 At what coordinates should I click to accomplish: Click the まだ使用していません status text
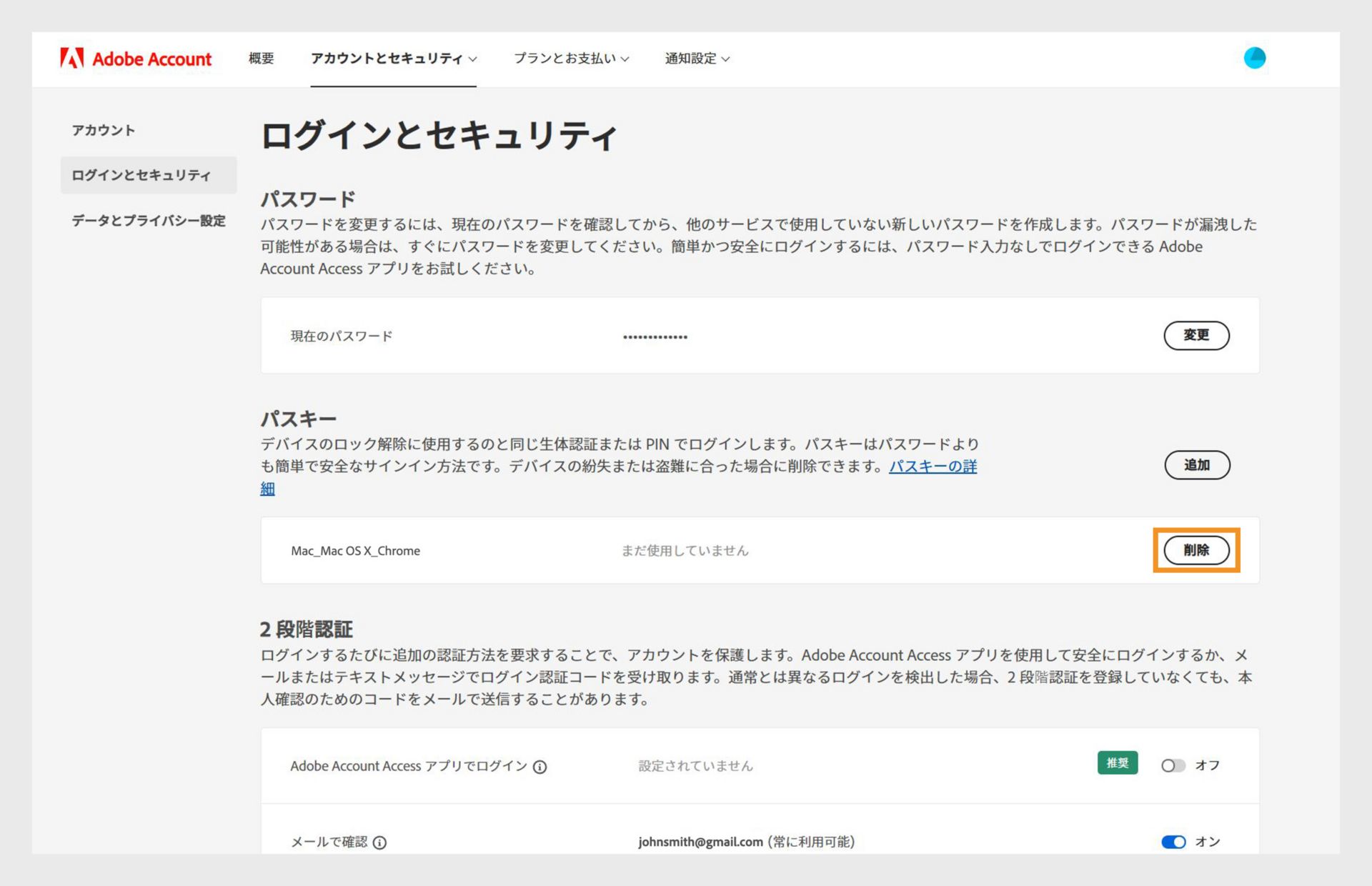click(685, 551)
